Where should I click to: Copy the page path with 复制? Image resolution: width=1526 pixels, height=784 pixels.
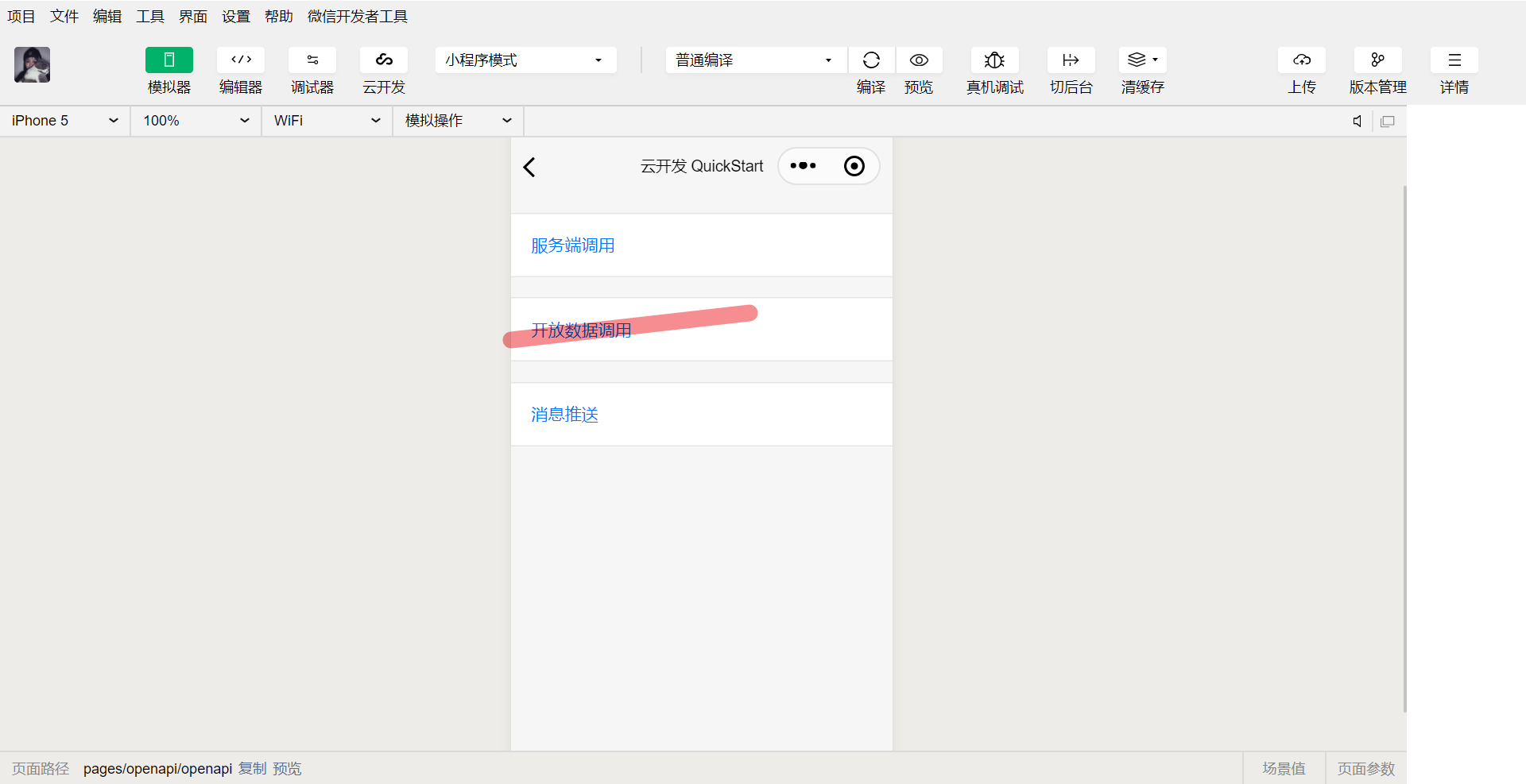(x=253, y=769)
